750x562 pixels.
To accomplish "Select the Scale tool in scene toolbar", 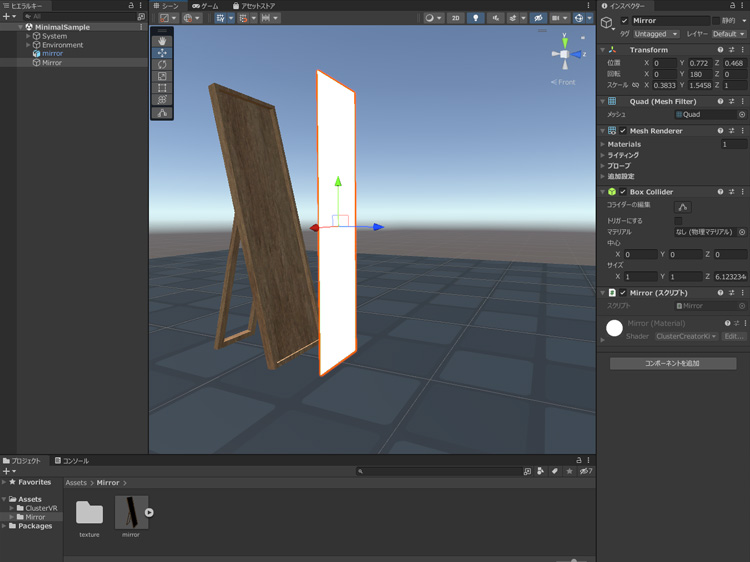I will pyautogui.click(x=162, y=77).
